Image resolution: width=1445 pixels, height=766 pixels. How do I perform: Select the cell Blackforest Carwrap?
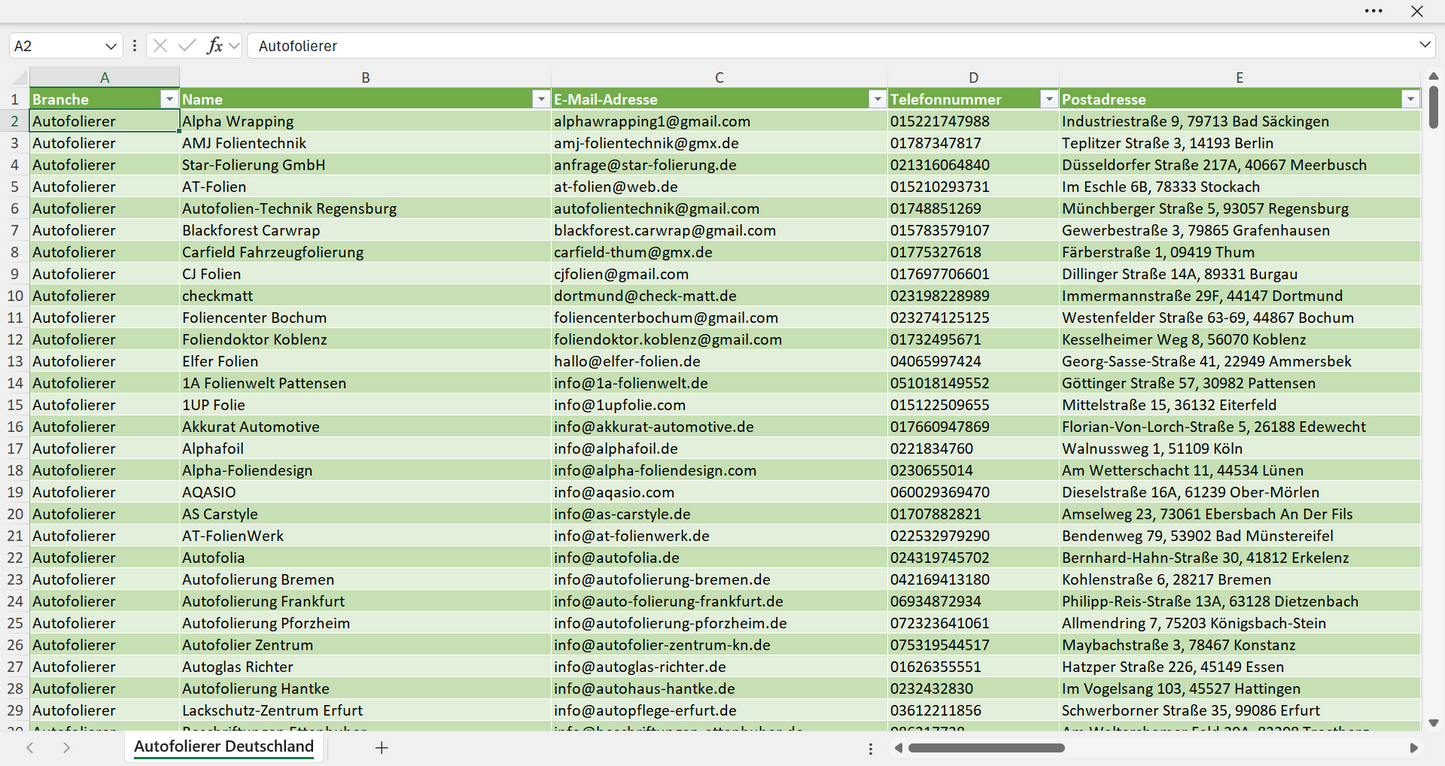click(366, 230)
